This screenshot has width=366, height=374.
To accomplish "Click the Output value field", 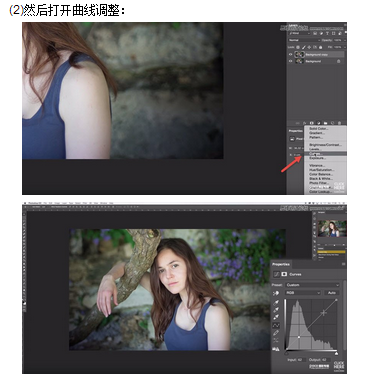I will (x=326, y=360).
